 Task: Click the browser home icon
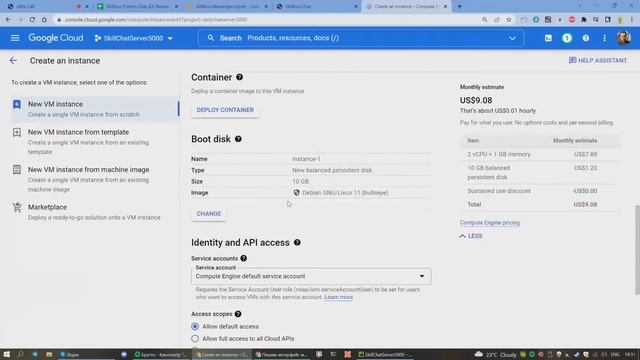tap(44, 19)
